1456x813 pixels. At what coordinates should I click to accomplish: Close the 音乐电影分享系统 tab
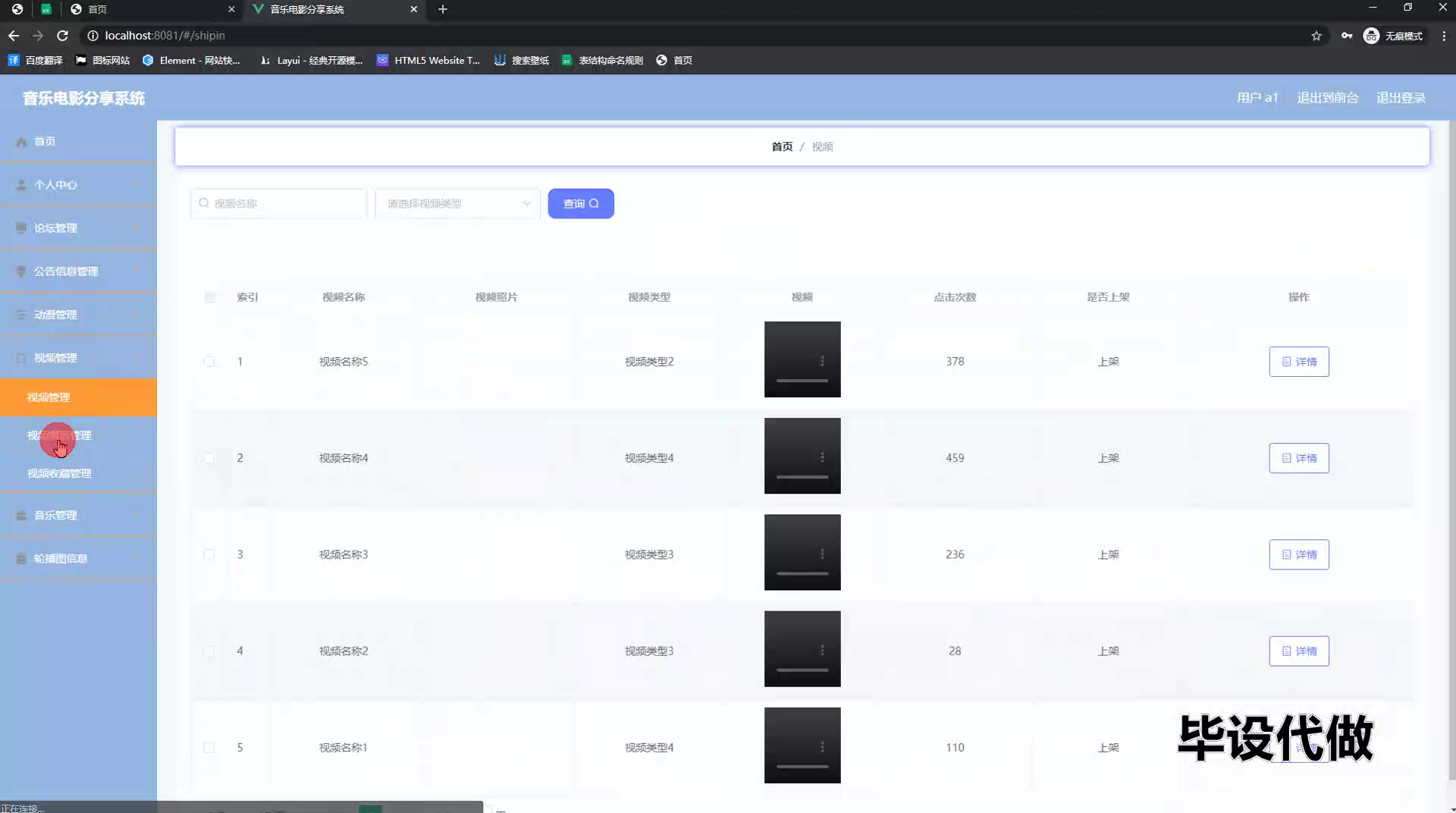pos(413,9)
